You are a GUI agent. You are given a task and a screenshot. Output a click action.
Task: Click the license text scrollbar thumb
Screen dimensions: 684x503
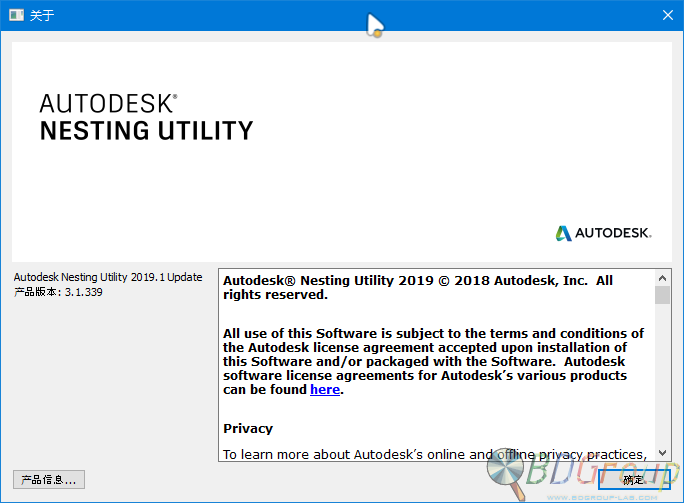[x=662, y=295]
